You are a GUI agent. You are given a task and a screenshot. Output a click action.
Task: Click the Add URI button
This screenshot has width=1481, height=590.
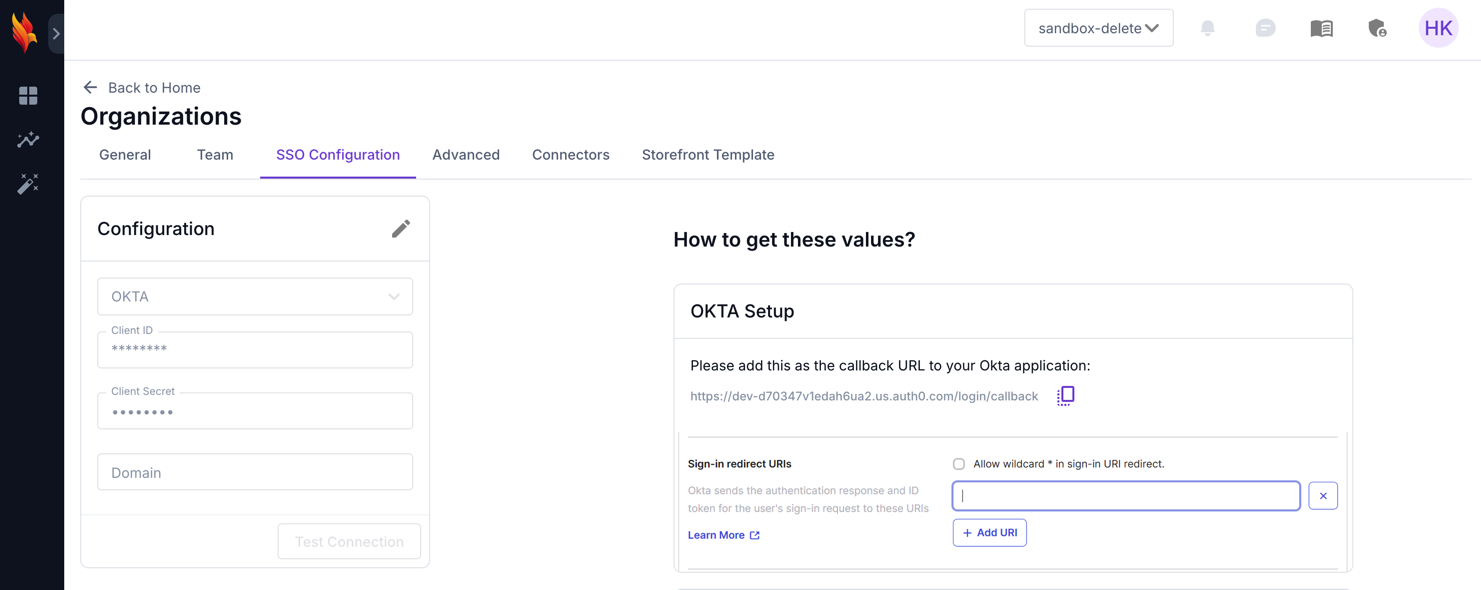click(989, 533)
